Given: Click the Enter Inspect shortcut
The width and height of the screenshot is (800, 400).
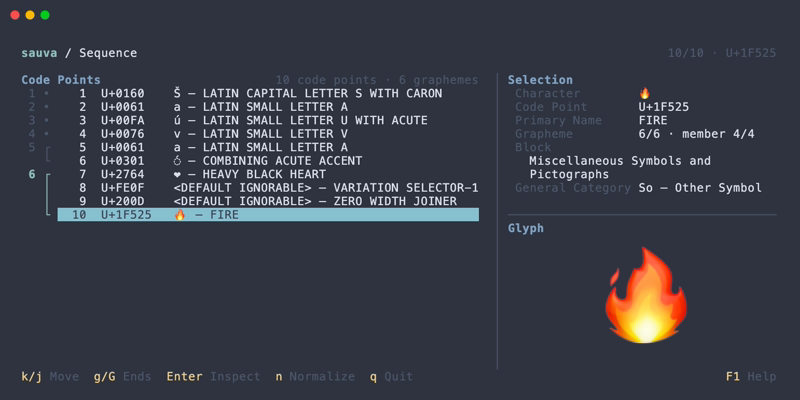Looking at the screenshot, I should (213, 377).
